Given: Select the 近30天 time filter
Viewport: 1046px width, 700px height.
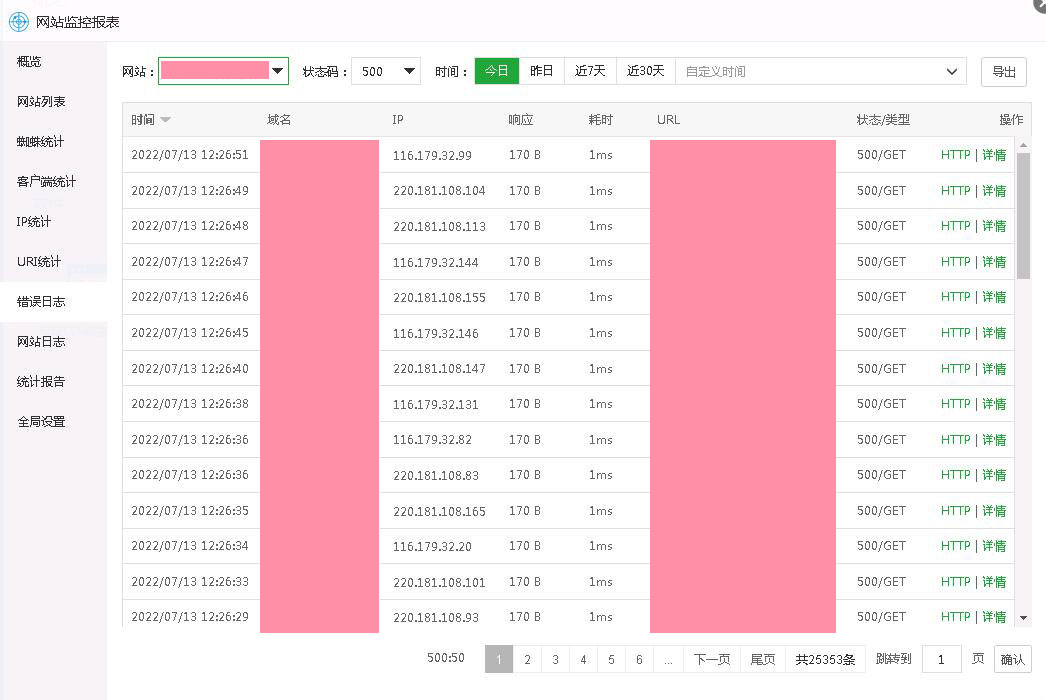Looking at the screenshot, I should tap(645, 71).
